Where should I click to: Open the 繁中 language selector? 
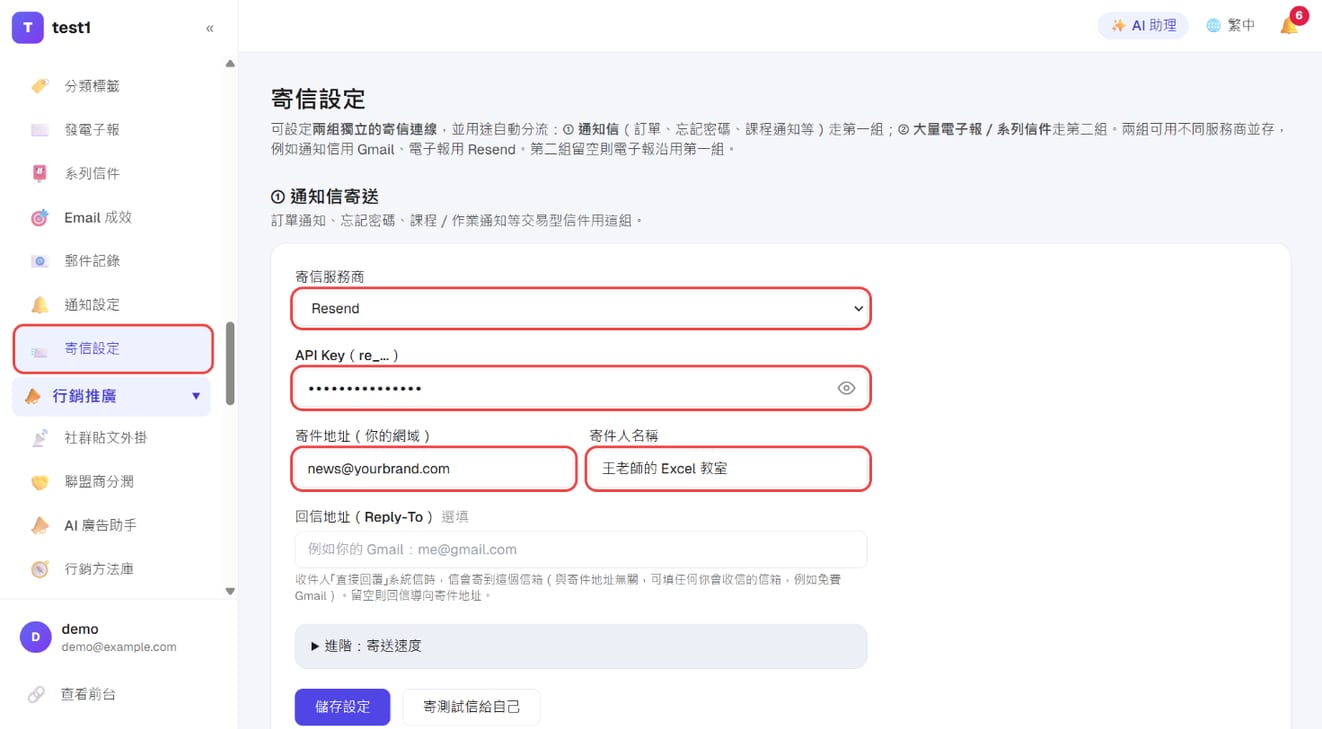pyautogui.click(x=1230, y=26)
